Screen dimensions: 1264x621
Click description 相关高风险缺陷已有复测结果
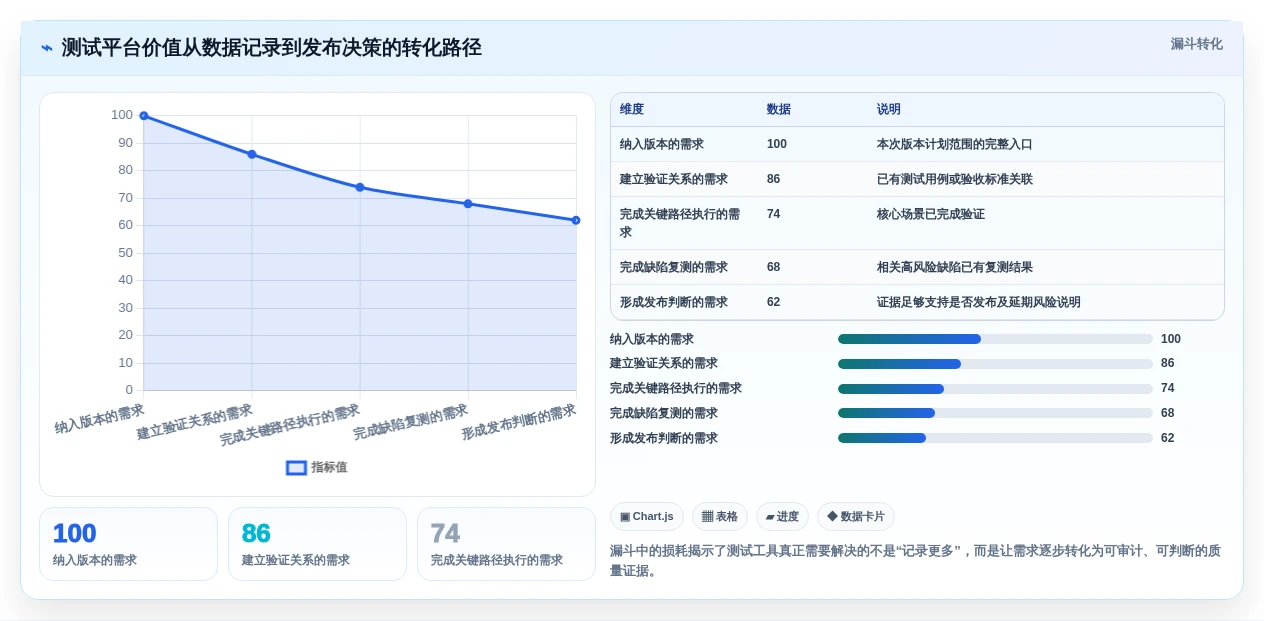[955, 267]
